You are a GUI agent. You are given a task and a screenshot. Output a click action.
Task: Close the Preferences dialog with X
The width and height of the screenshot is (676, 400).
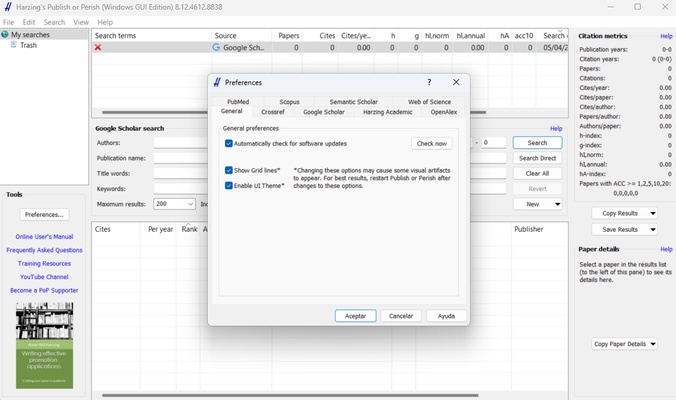pos(456,82)
